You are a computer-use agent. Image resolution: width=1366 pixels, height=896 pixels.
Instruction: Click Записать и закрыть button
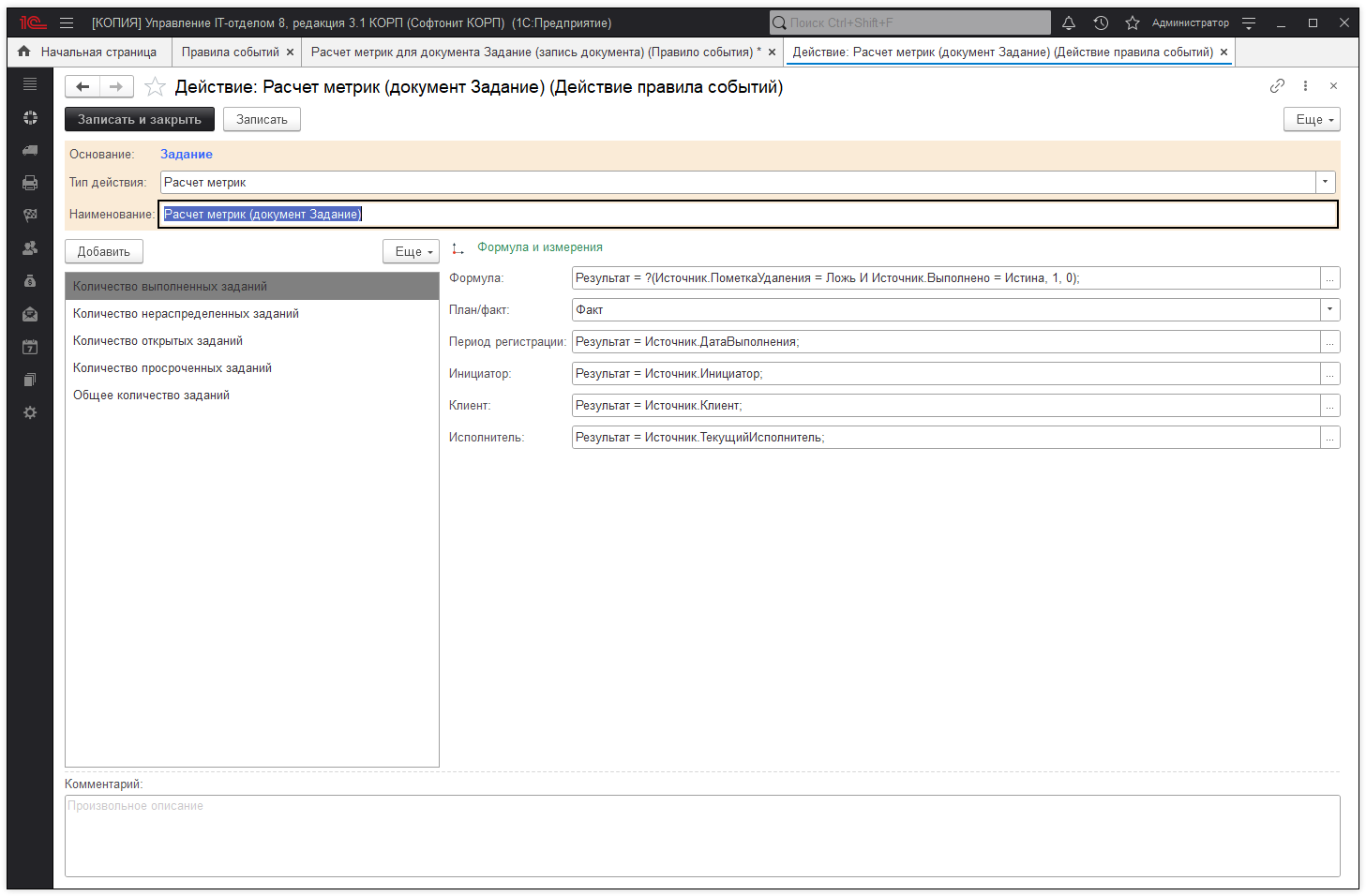click(140, 120)
